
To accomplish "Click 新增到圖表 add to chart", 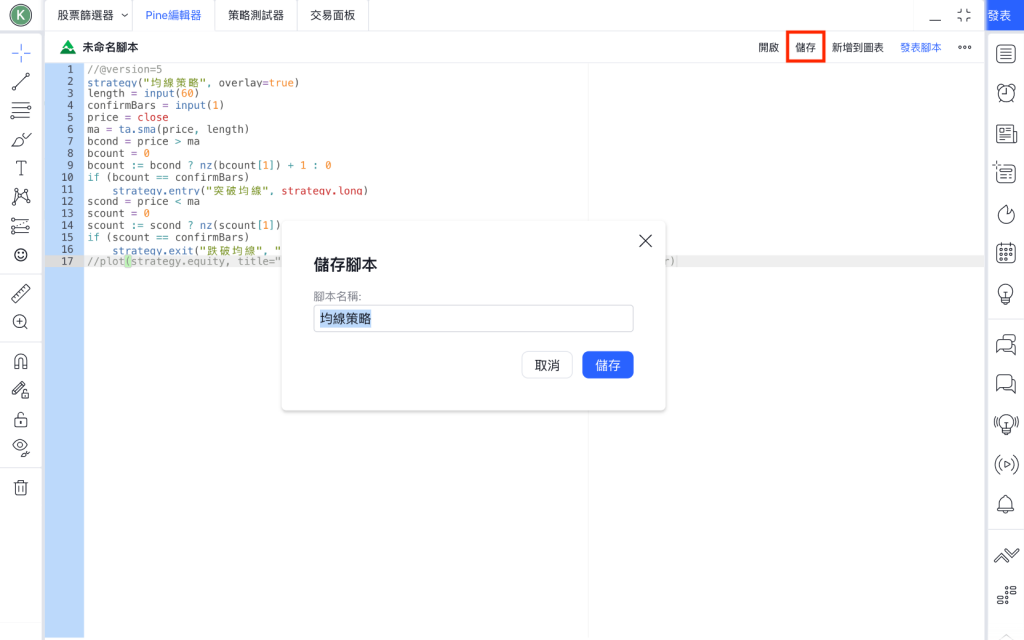I will click(x=857, y=47).
